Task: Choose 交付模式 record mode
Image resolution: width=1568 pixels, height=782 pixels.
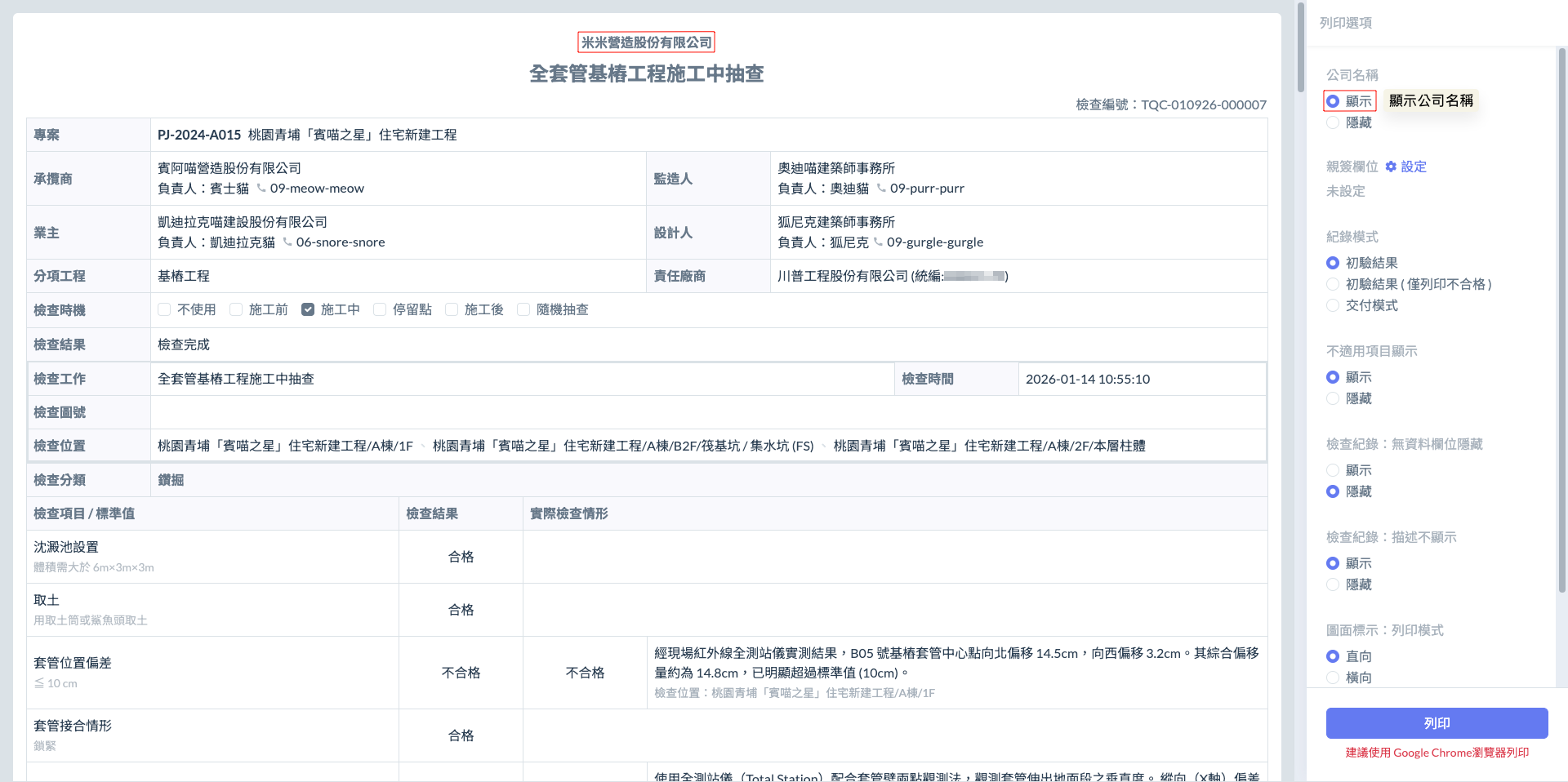Action: pyautogui.click(x=1333, y=305)
